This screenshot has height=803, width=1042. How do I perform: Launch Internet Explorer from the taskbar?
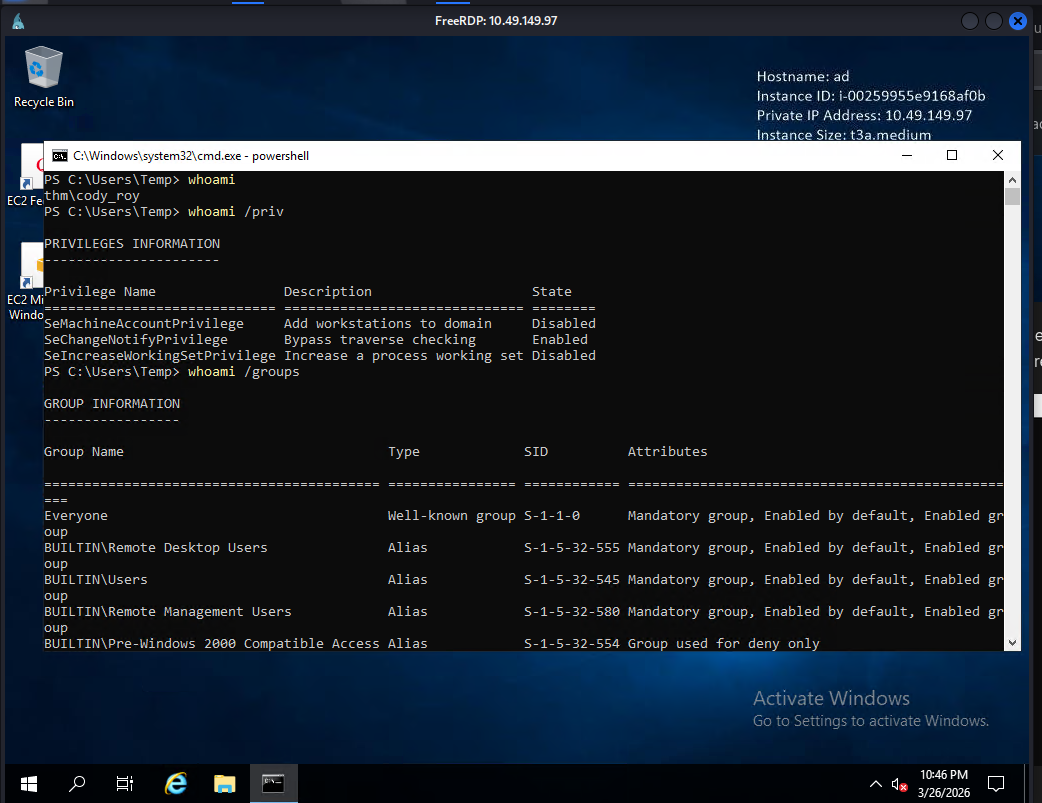[x=176, y=784]
